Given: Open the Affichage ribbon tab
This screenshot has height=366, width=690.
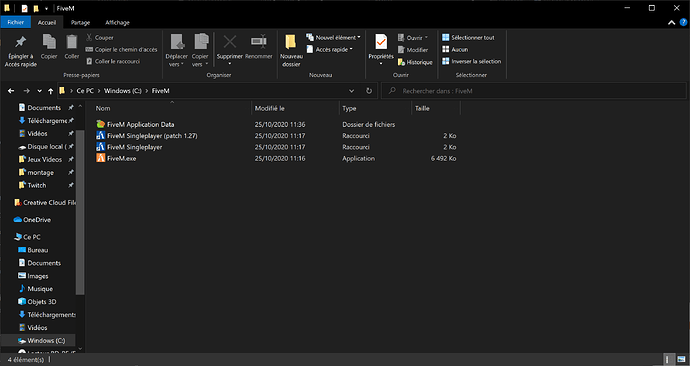Looking at the screenshot, I should click(117, 22).
